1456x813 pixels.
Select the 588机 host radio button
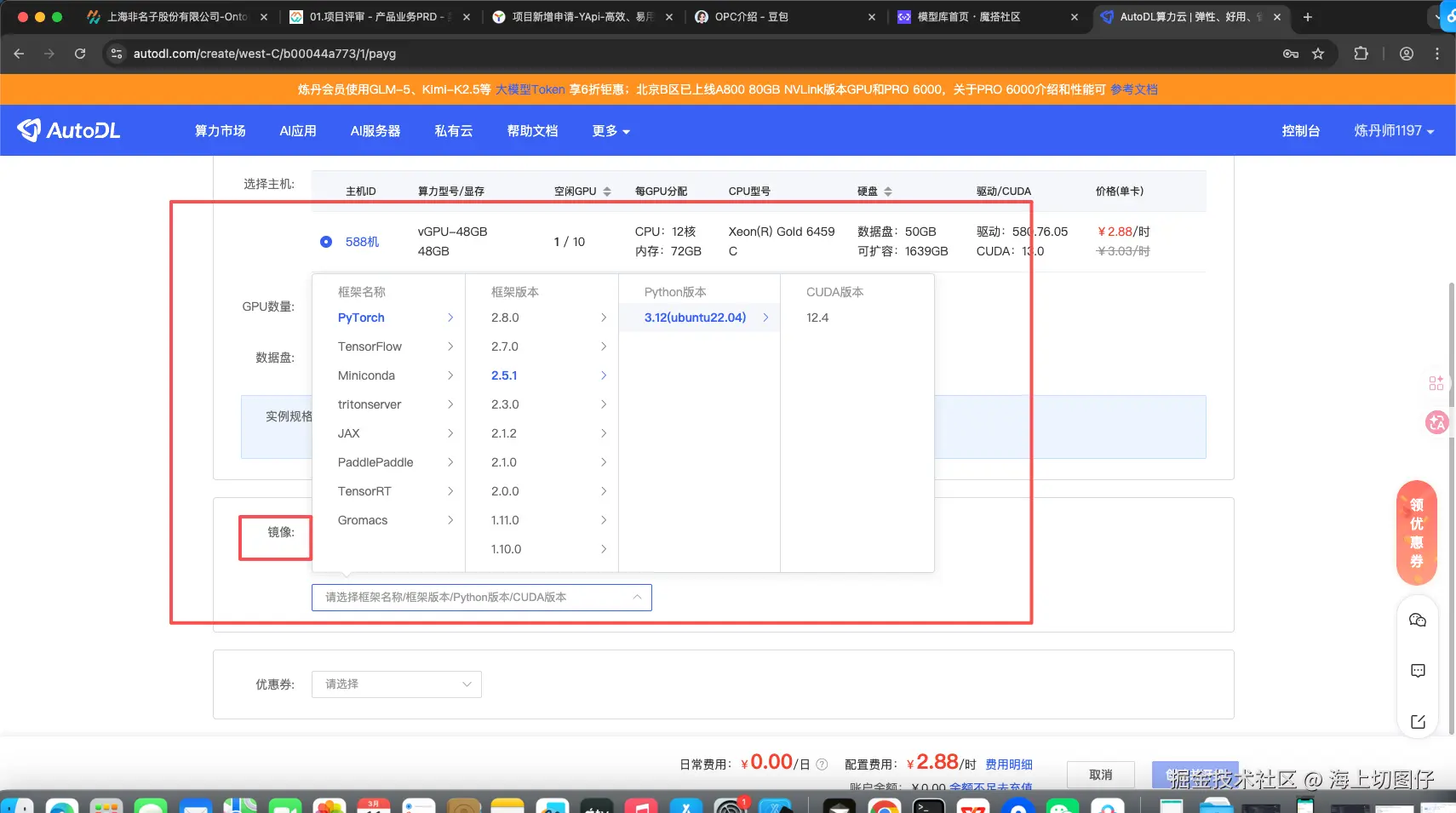(x=326, y=242)
